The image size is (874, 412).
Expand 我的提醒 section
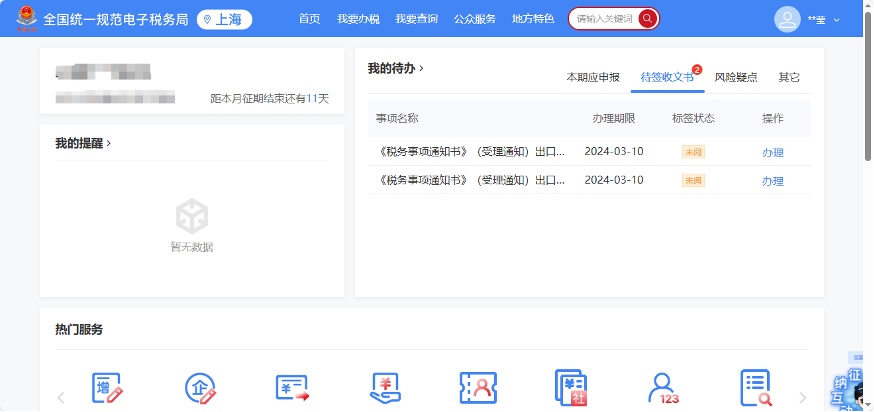tap(83, 144)
